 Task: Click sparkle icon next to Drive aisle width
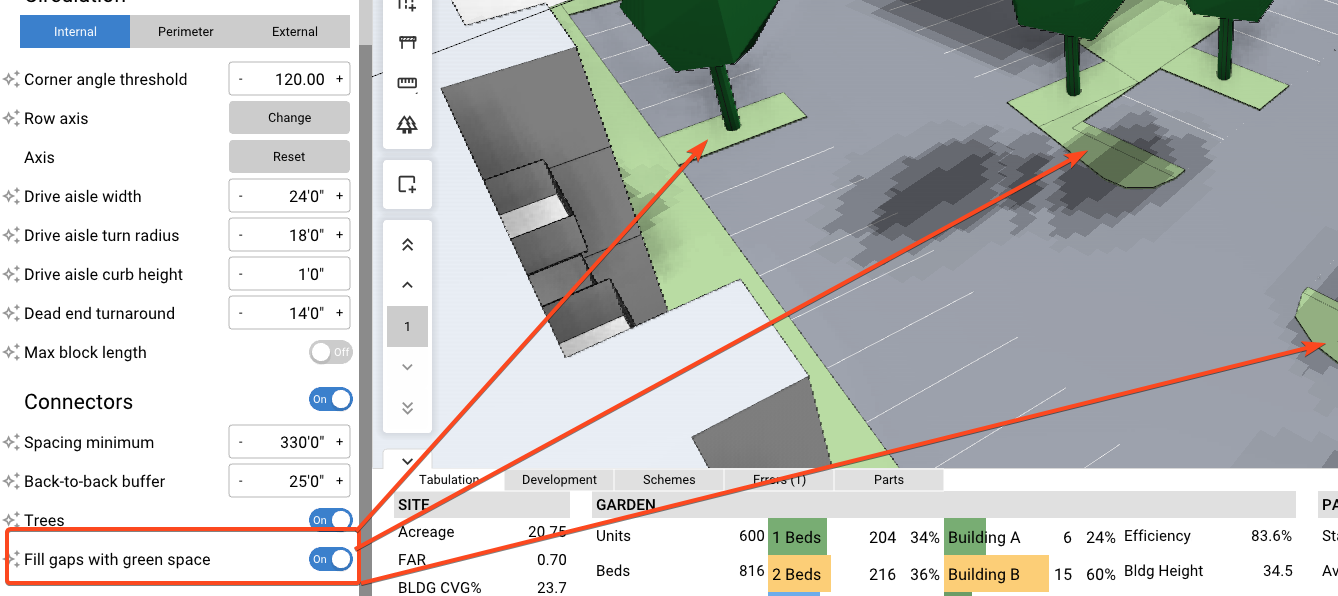point(11,197)
